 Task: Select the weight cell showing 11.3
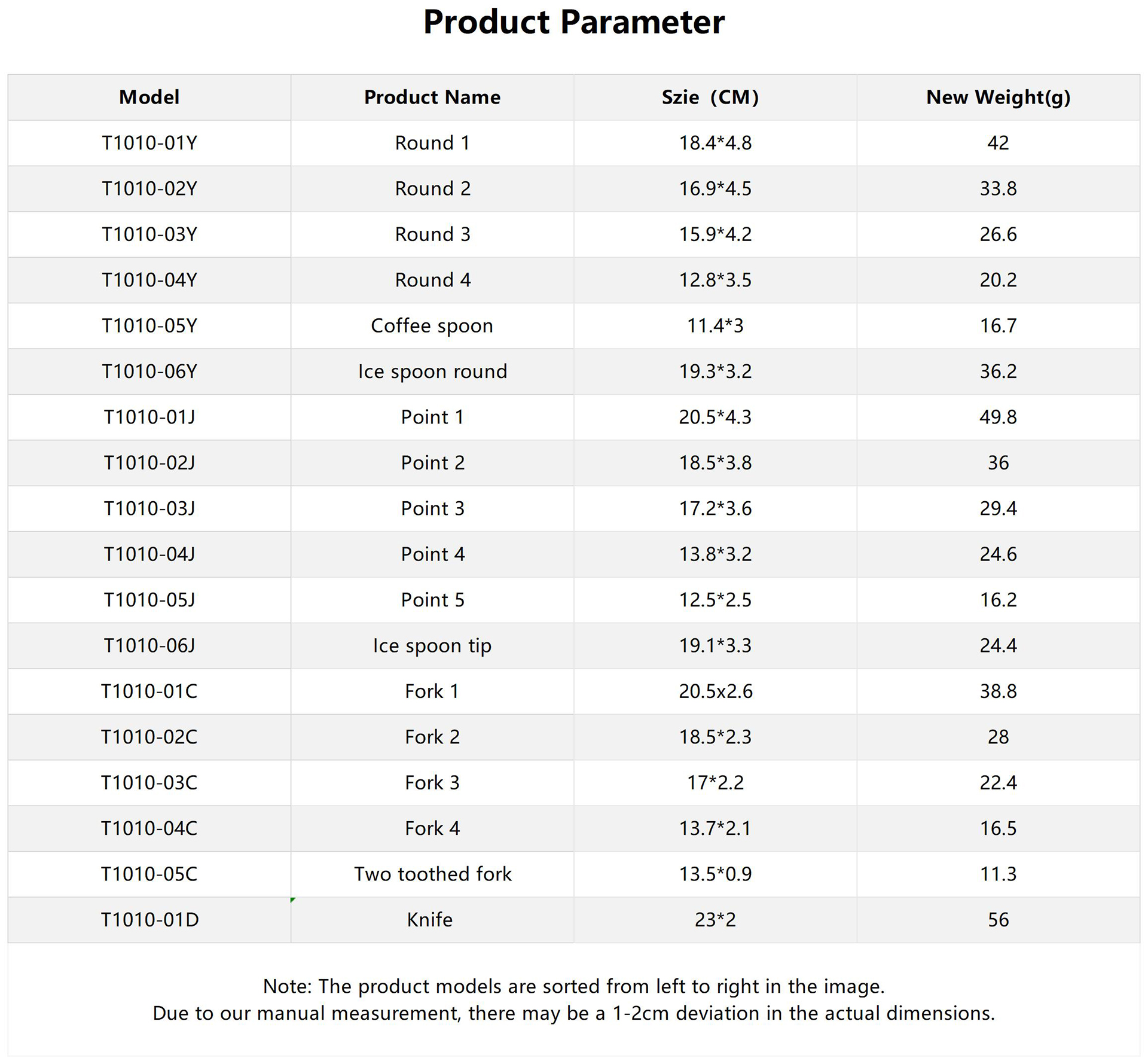point(998,874)
